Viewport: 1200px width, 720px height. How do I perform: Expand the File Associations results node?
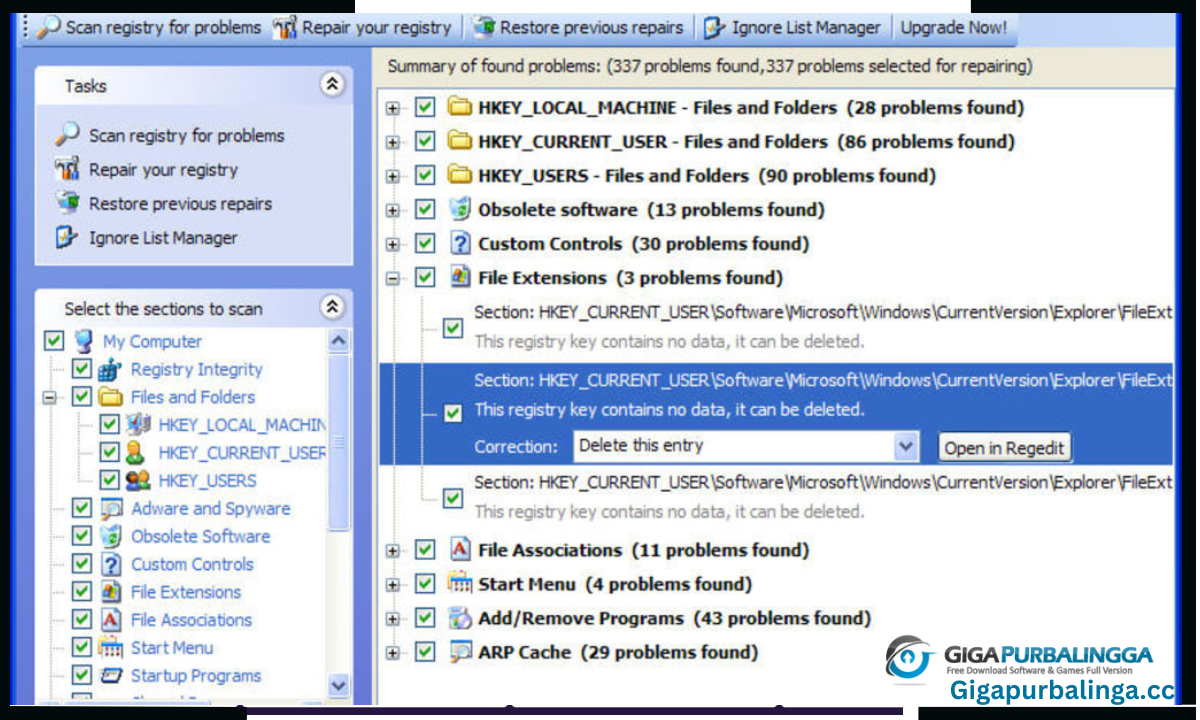pos(393,551)
